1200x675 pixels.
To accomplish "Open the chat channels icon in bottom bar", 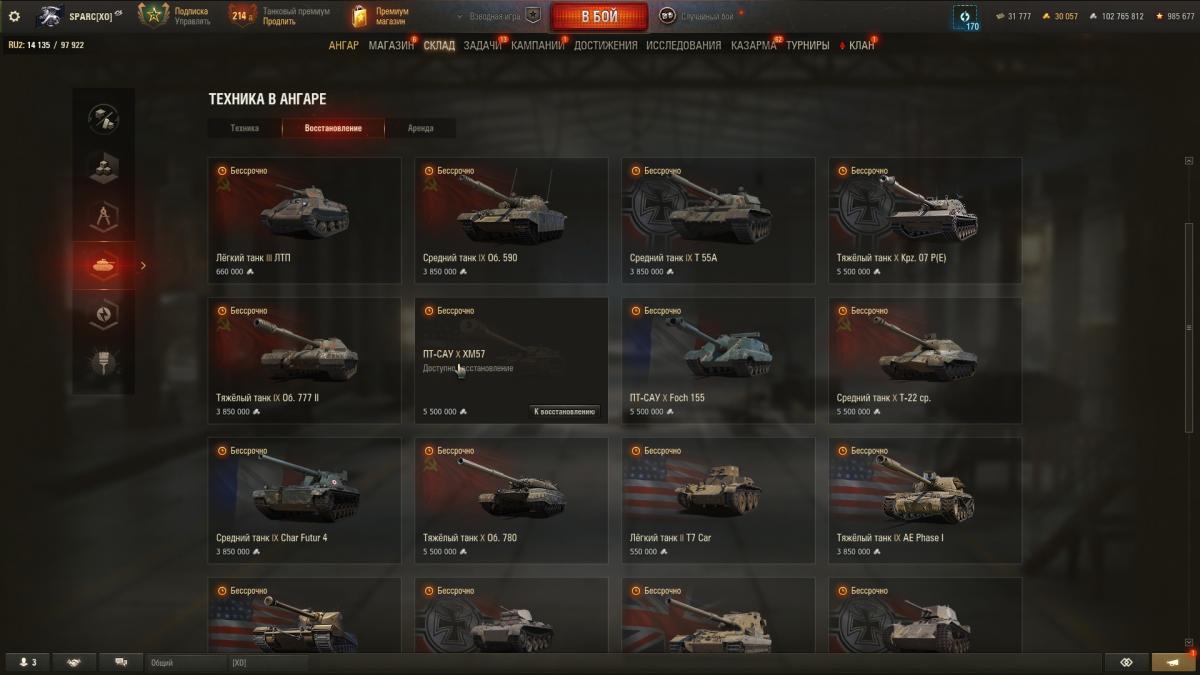I will click(x=121, y=662).
